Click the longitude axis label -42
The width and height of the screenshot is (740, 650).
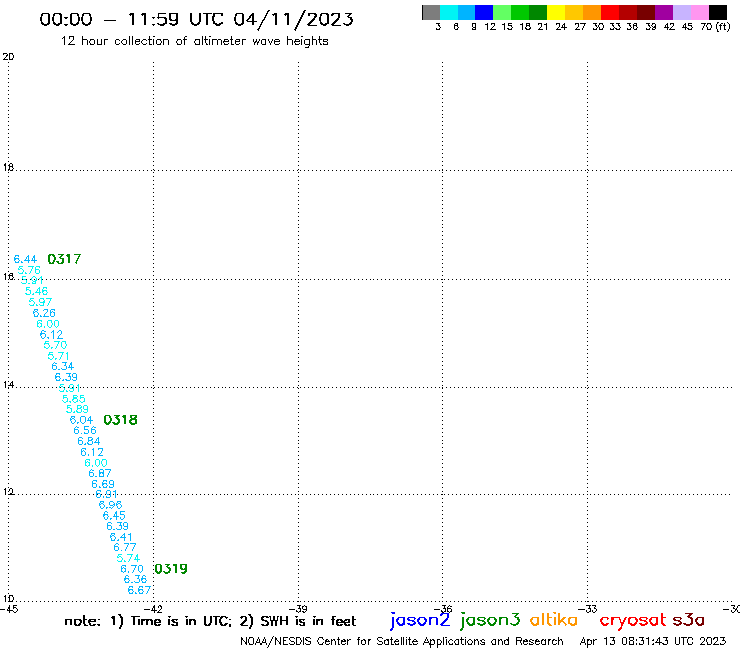153,609
